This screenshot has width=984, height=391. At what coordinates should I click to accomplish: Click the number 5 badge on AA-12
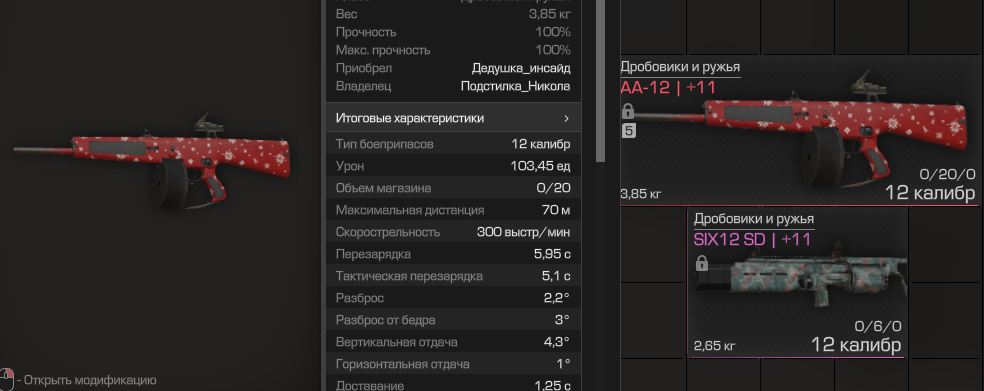coord(628,131)
